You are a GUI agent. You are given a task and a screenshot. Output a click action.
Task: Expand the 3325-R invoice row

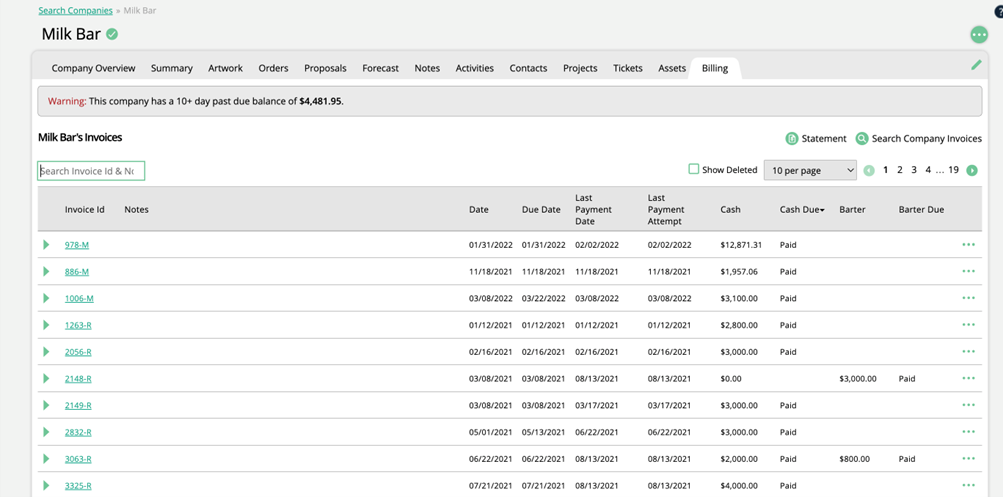[46, 485]
